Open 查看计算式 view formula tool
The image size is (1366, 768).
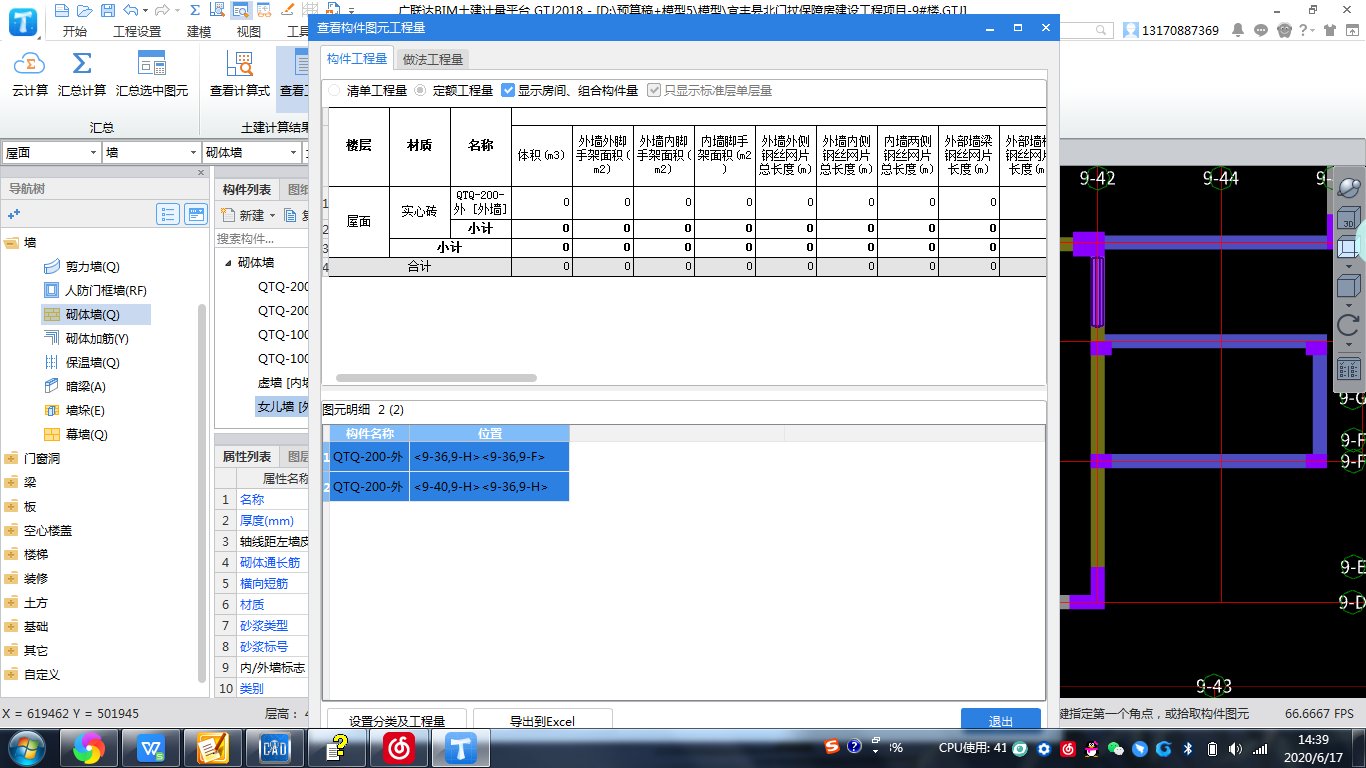[240, 76]
